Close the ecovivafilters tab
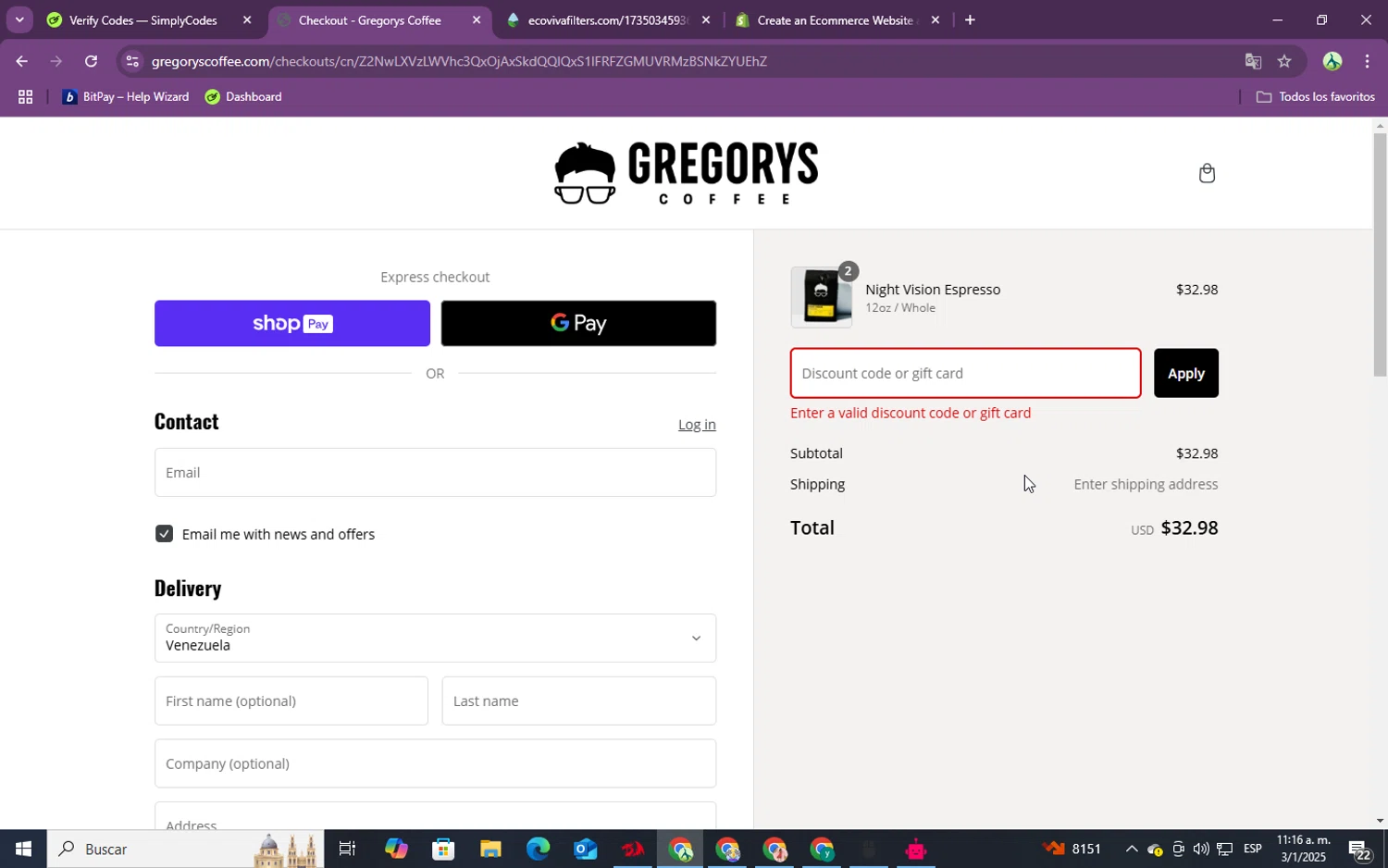Image resolution: width=1388 pixels, height=868 pixels. 706,19
